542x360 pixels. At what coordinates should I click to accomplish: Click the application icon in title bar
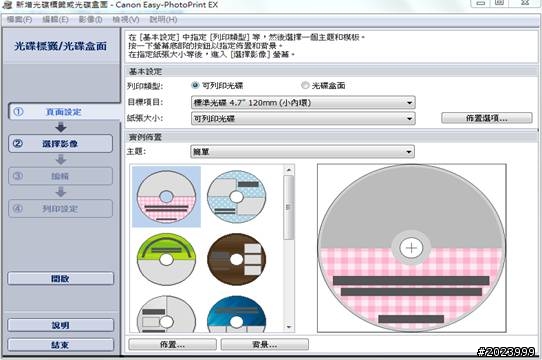[8, 5]
